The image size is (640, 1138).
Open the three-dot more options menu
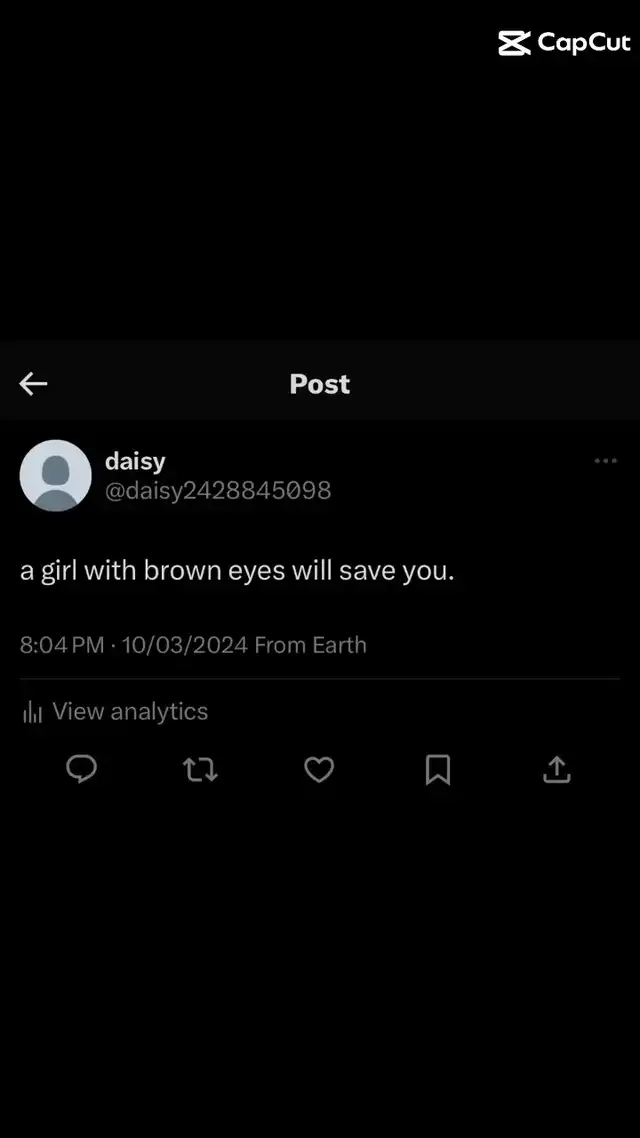point(605,460)
